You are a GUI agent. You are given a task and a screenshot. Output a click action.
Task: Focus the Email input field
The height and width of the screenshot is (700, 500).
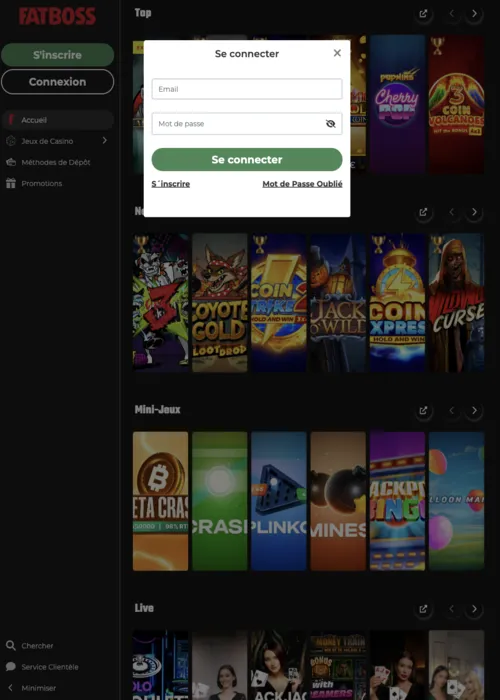click(247, 89)
